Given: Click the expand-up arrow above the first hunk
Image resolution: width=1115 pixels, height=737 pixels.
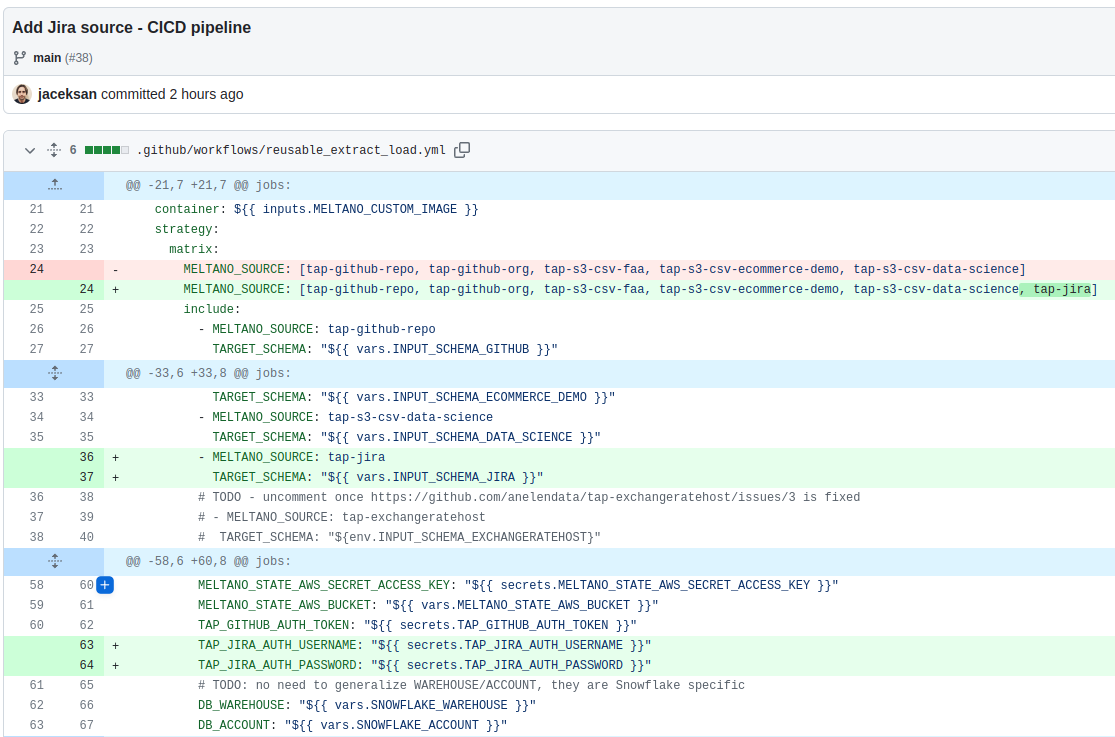Looking at the screenshot, I should tap(54, 185).
